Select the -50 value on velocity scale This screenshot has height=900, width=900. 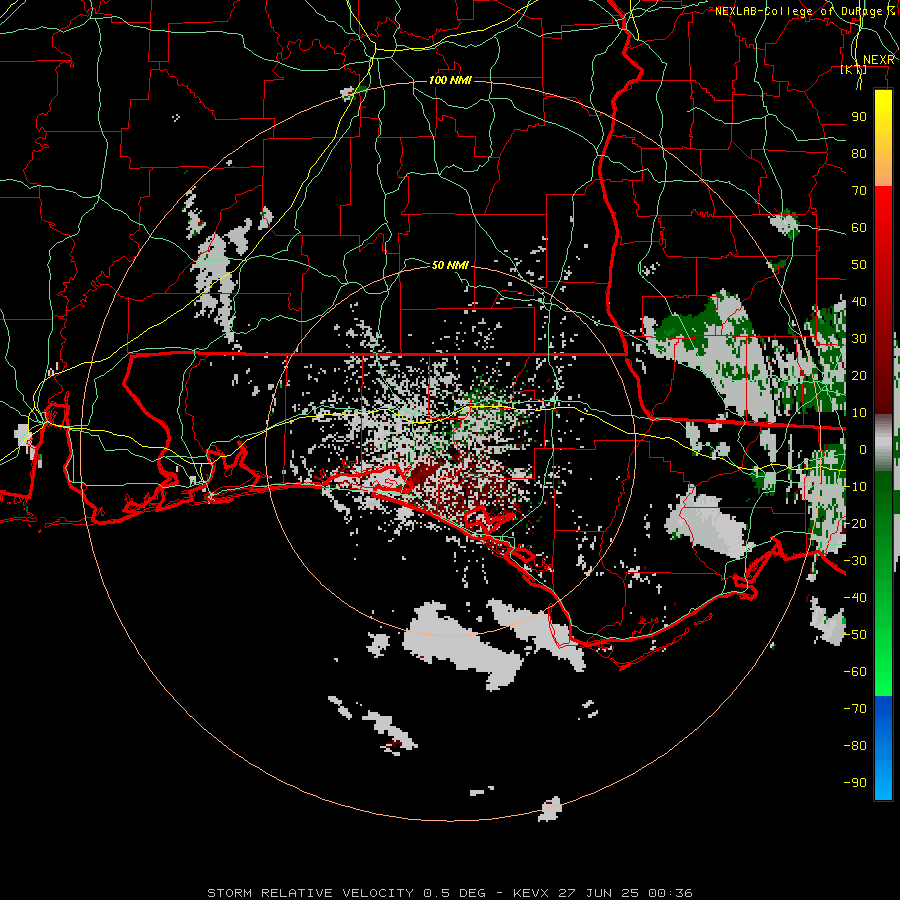point(855,635)
